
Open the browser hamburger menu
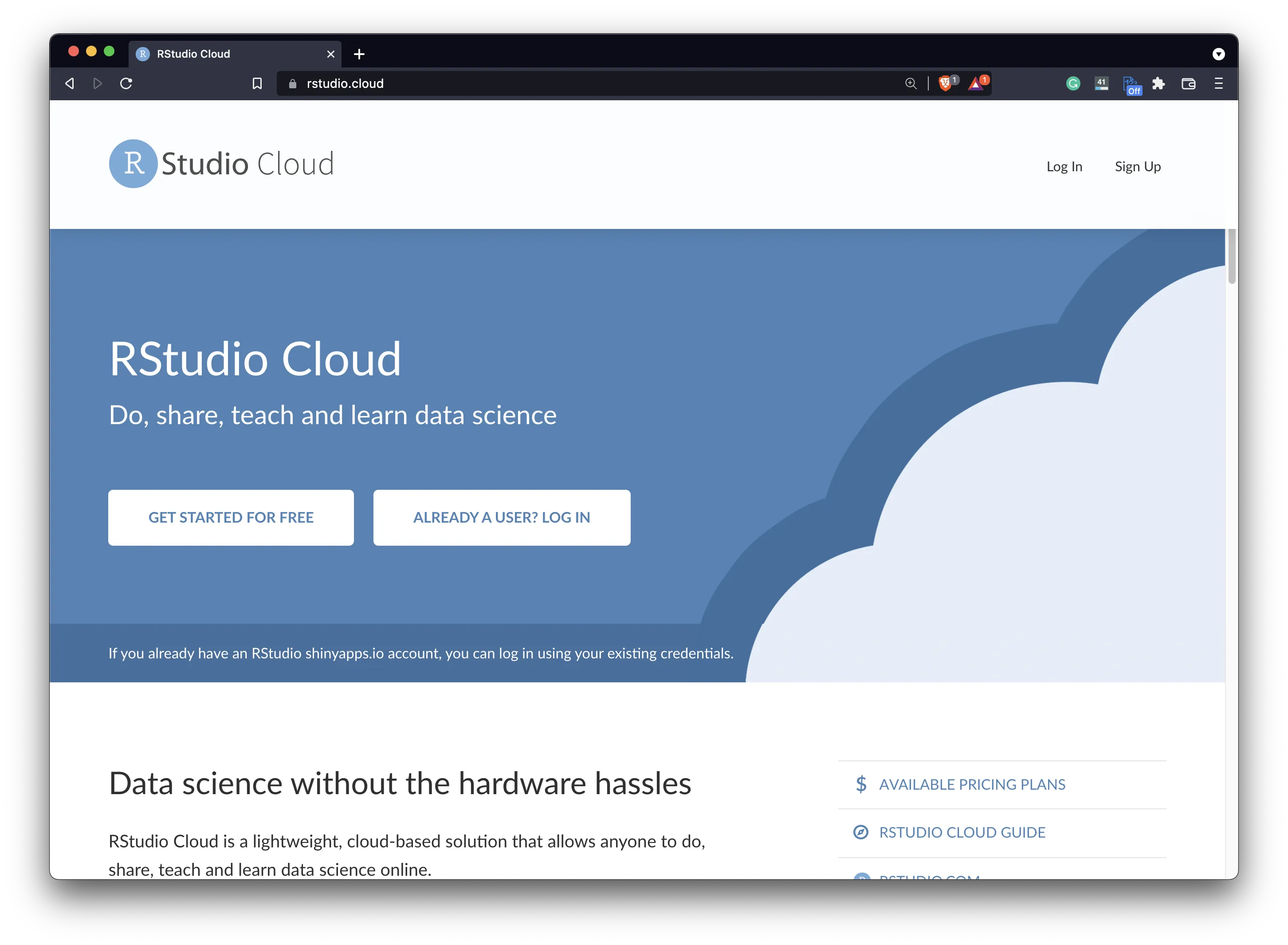1219,84
